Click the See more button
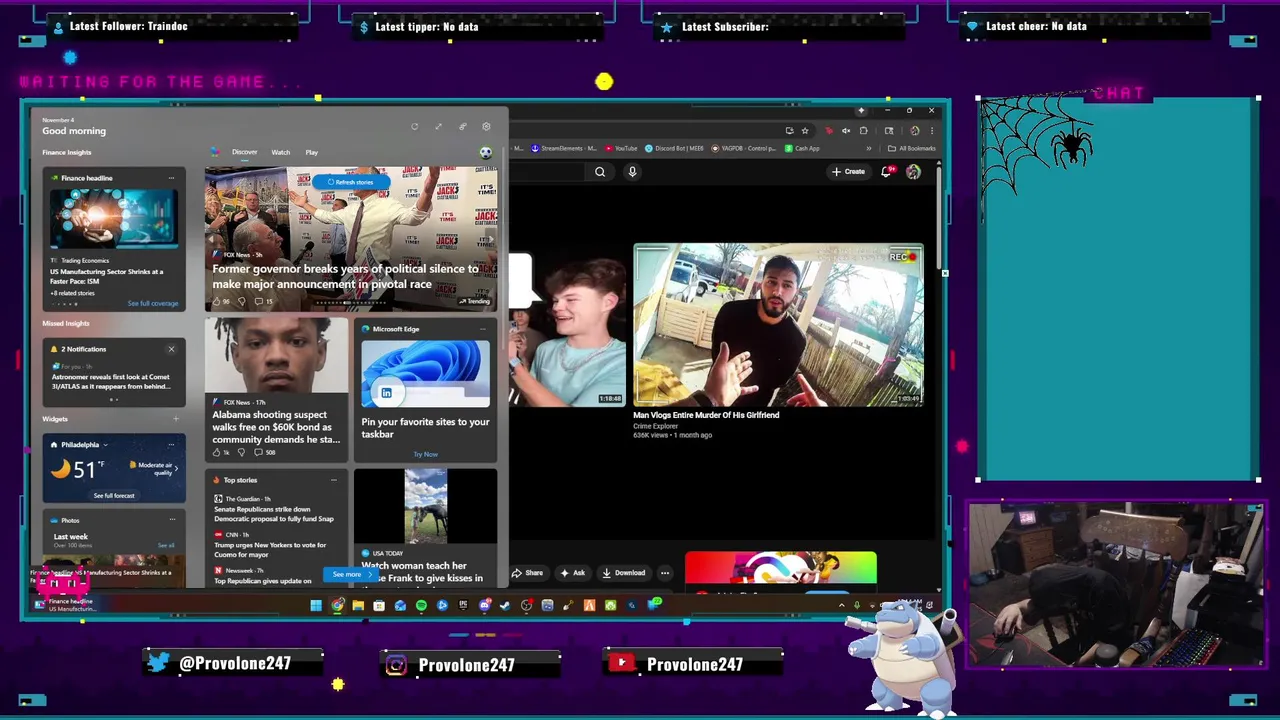1280x720 pixels. (x=348, y=575)
